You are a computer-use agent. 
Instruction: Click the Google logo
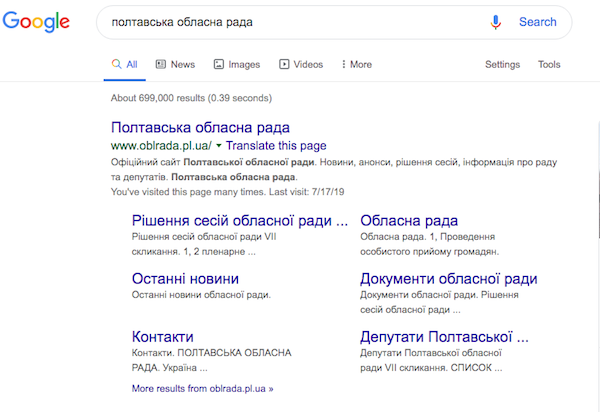[x=36, y=24]
